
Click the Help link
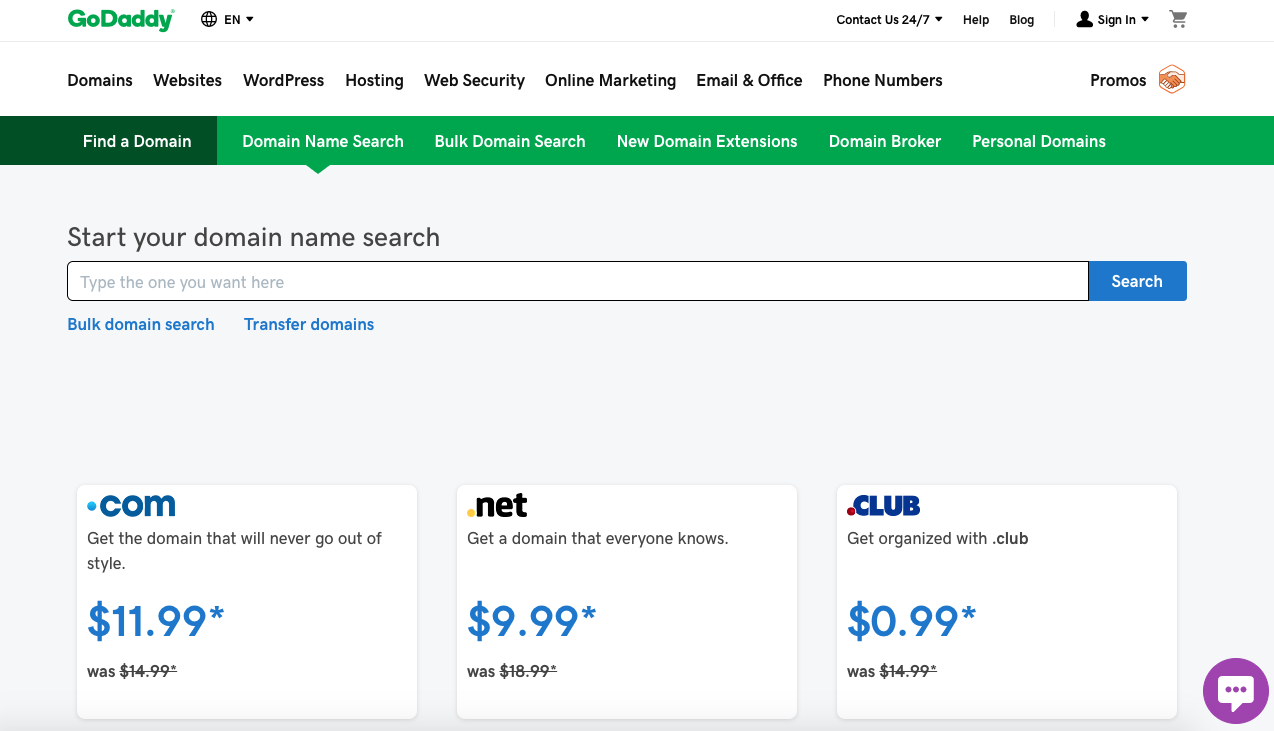click(976, 19)
